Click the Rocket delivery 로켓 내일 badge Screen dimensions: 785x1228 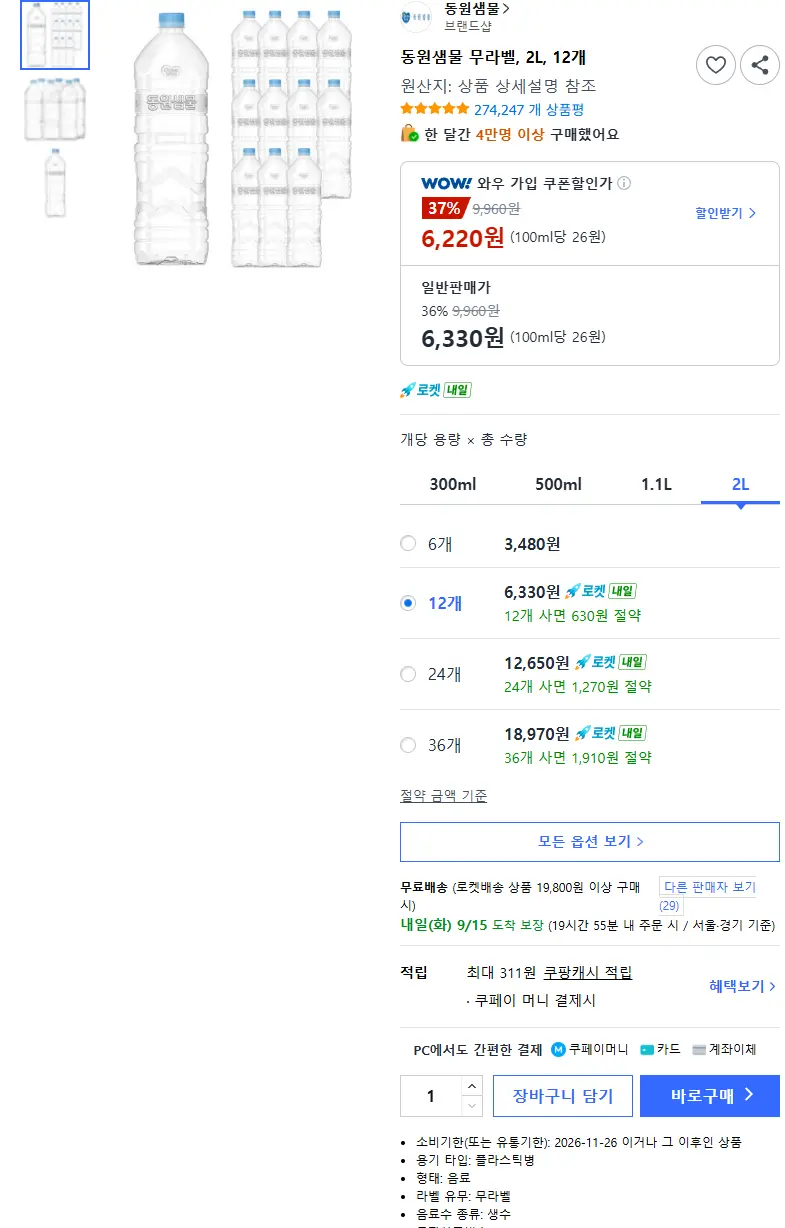(435, 390)
